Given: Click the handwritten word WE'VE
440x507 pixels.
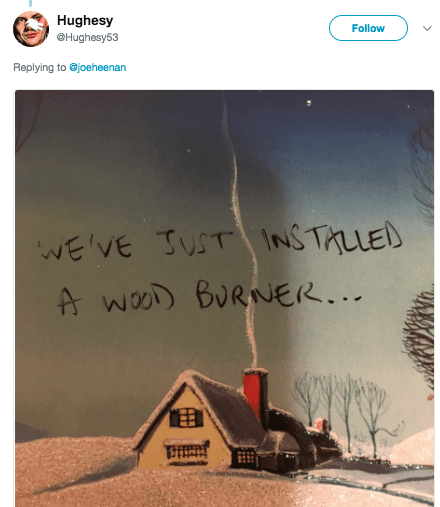Looking at the screenshot, I should [x=85, y=246].
